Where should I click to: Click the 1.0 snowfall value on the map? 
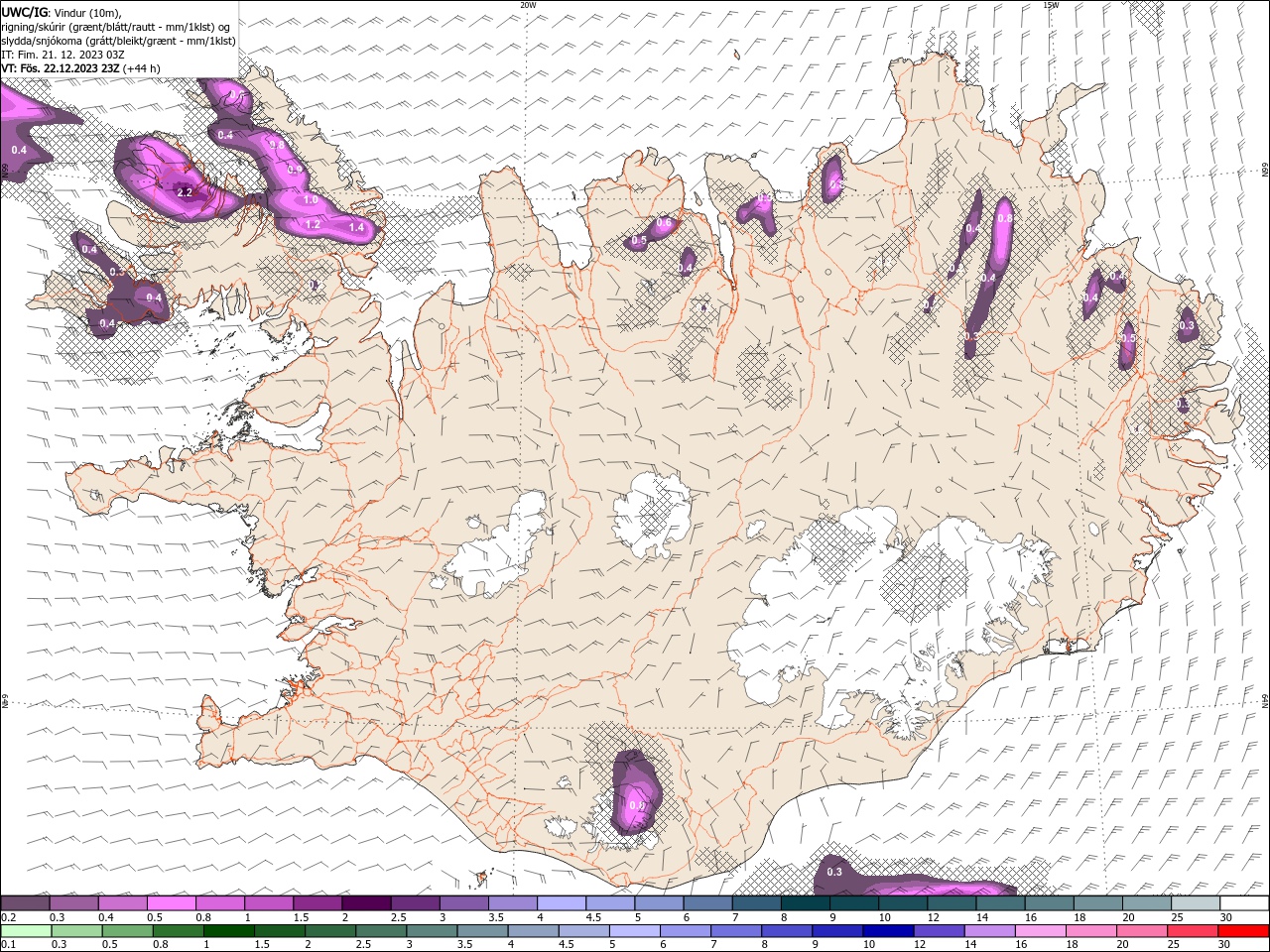(310, 199)
